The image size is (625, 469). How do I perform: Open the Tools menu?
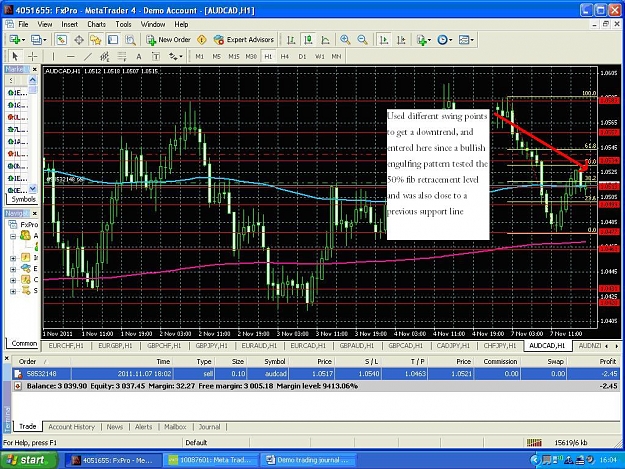pyautogui.click(x=123, y=24)
